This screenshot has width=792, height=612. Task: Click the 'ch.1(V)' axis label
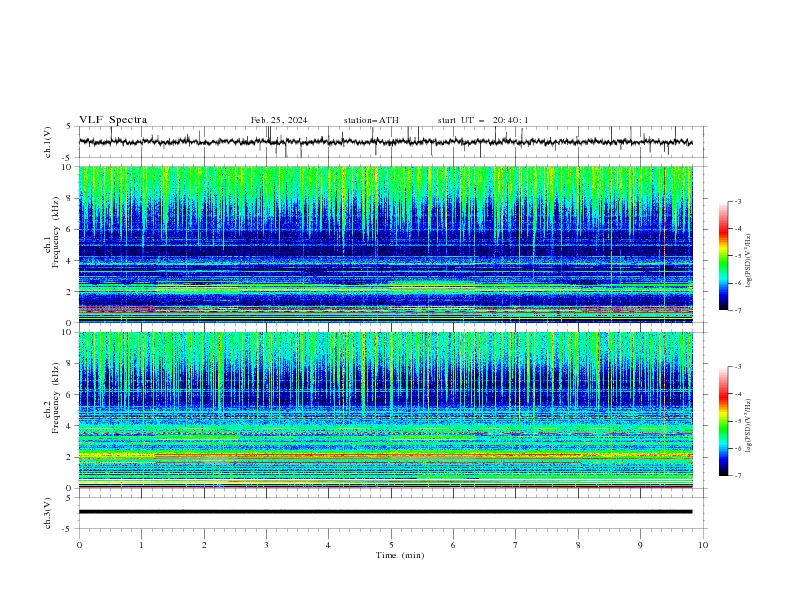pos(48,142)
